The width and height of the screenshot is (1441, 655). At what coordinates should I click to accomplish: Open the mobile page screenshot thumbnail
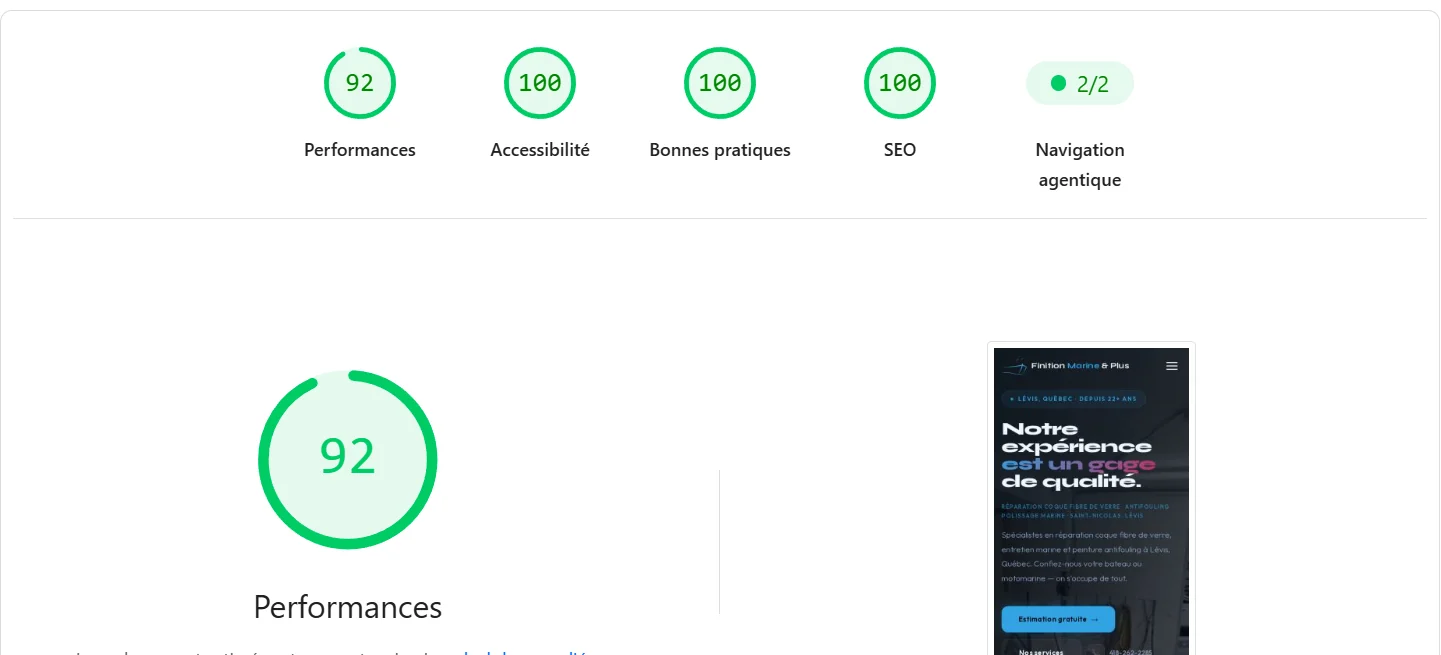coord(1091,500)
